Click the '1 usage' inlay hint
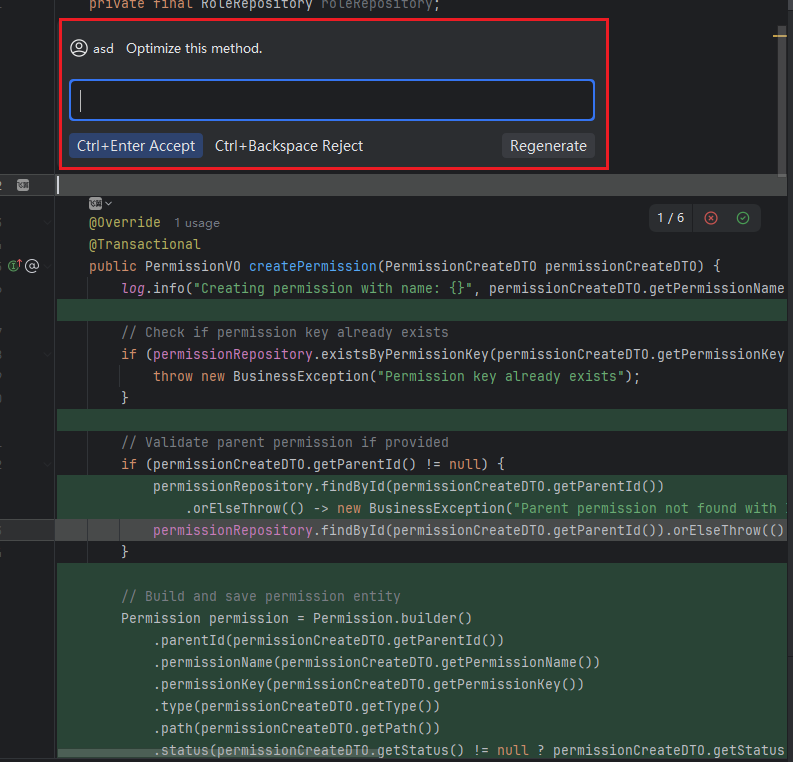Viewport: 793px width, 762px height. coord(196,223)
